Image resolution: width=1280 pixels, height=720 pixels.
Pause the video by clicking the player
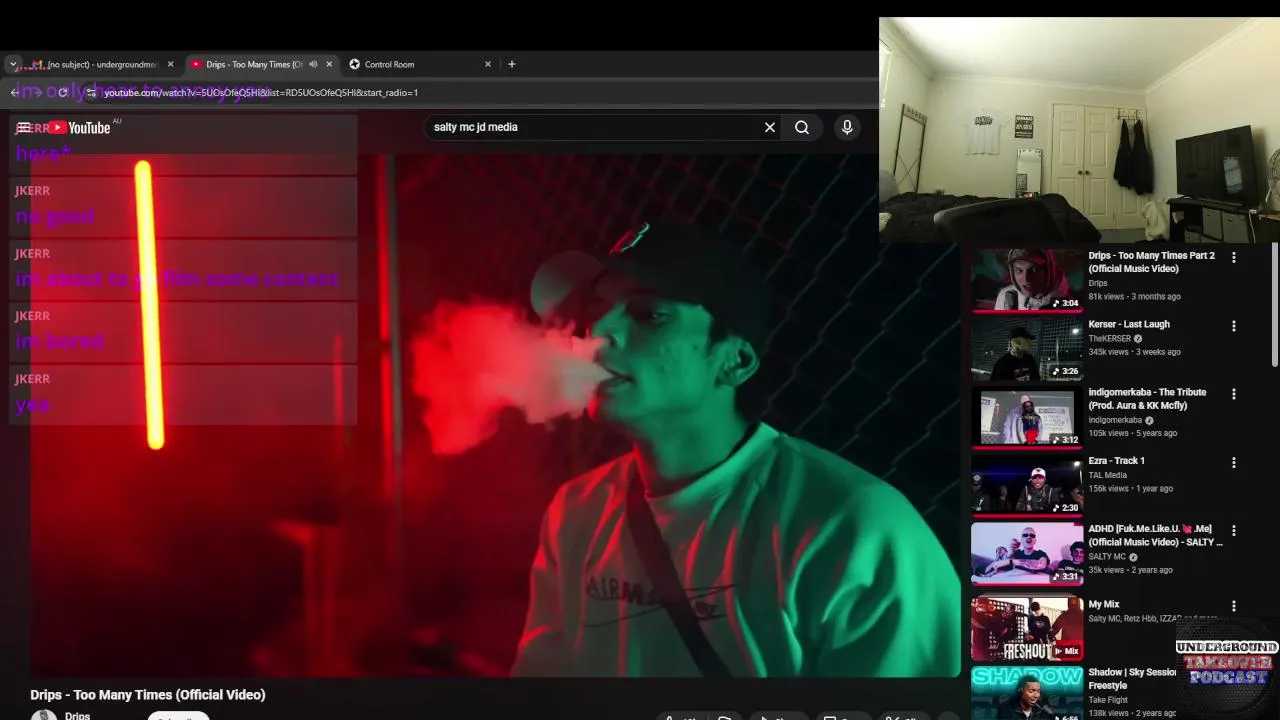click(495, 415)
